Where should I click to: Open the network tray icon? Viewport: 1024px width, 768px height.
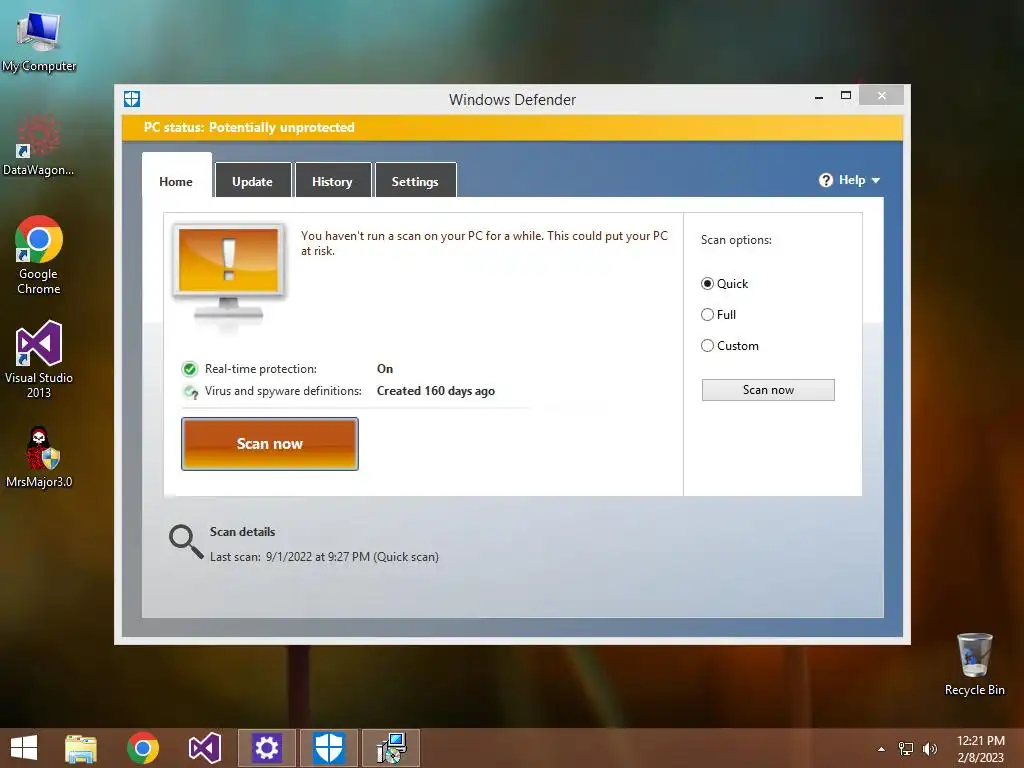pos(906,749)
